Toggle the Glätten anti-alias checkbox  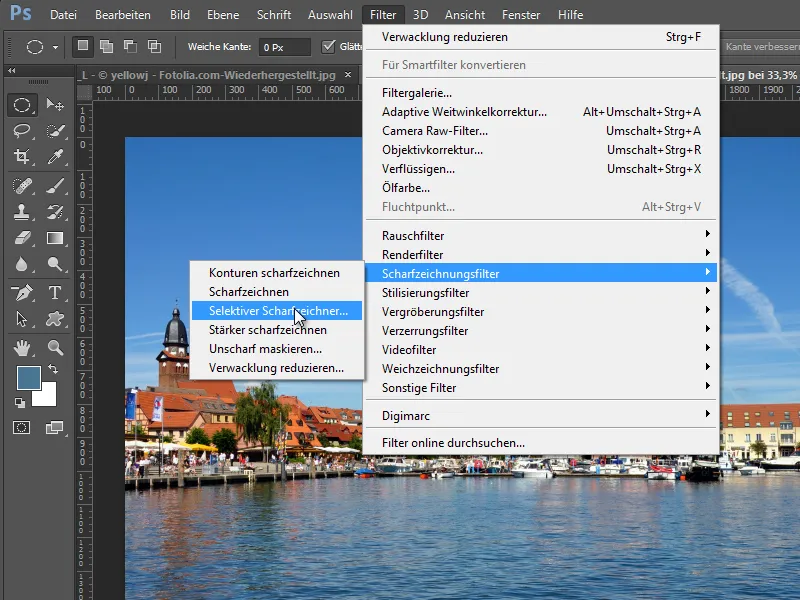329,46
